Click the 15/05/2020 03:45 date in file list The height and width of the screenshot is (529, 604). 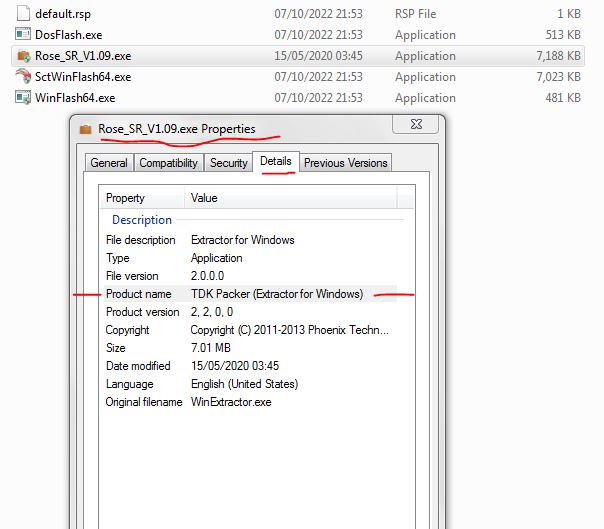click(319, 56)
